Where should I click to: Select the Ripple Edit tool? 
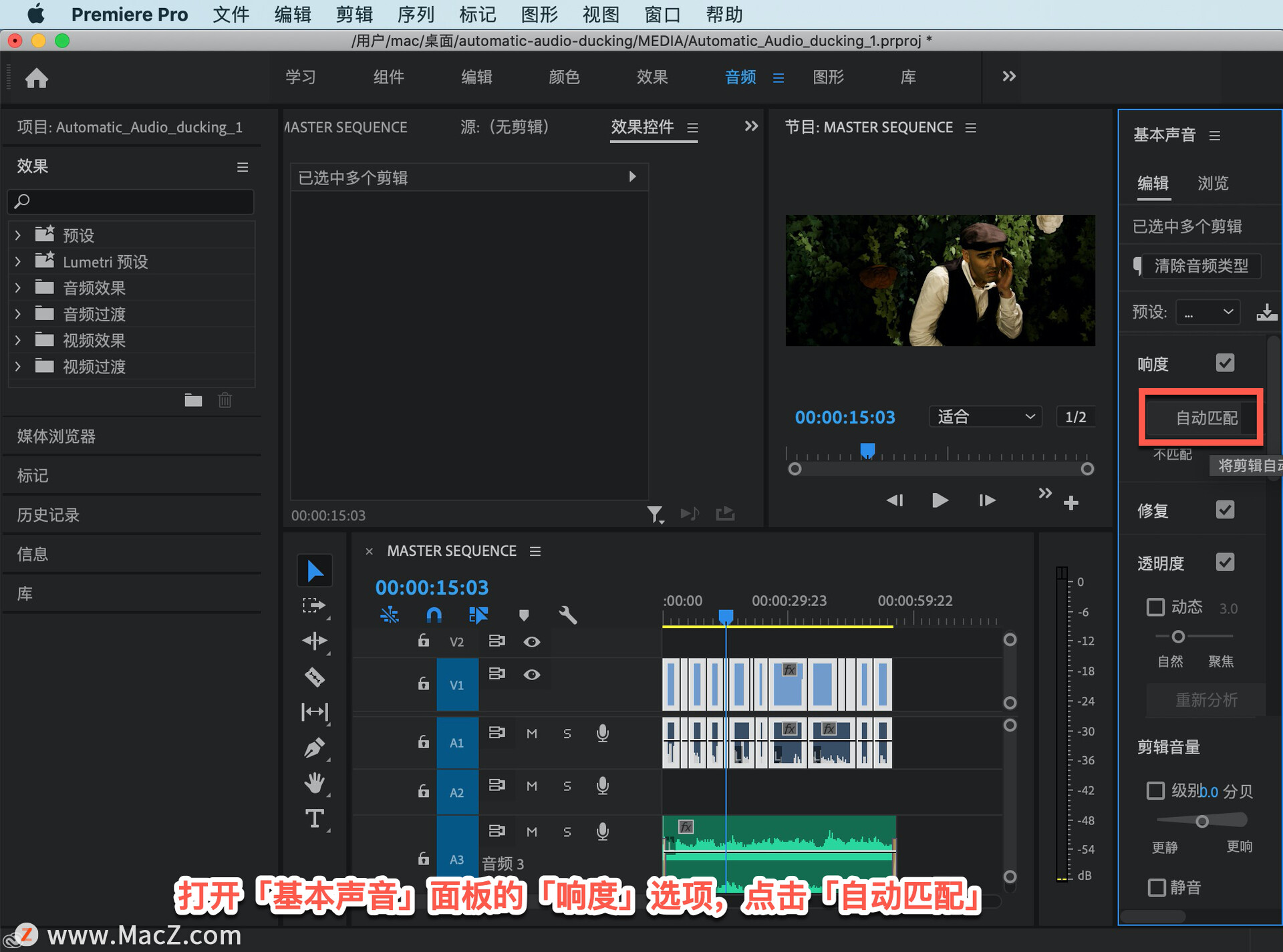coord(315,641)
